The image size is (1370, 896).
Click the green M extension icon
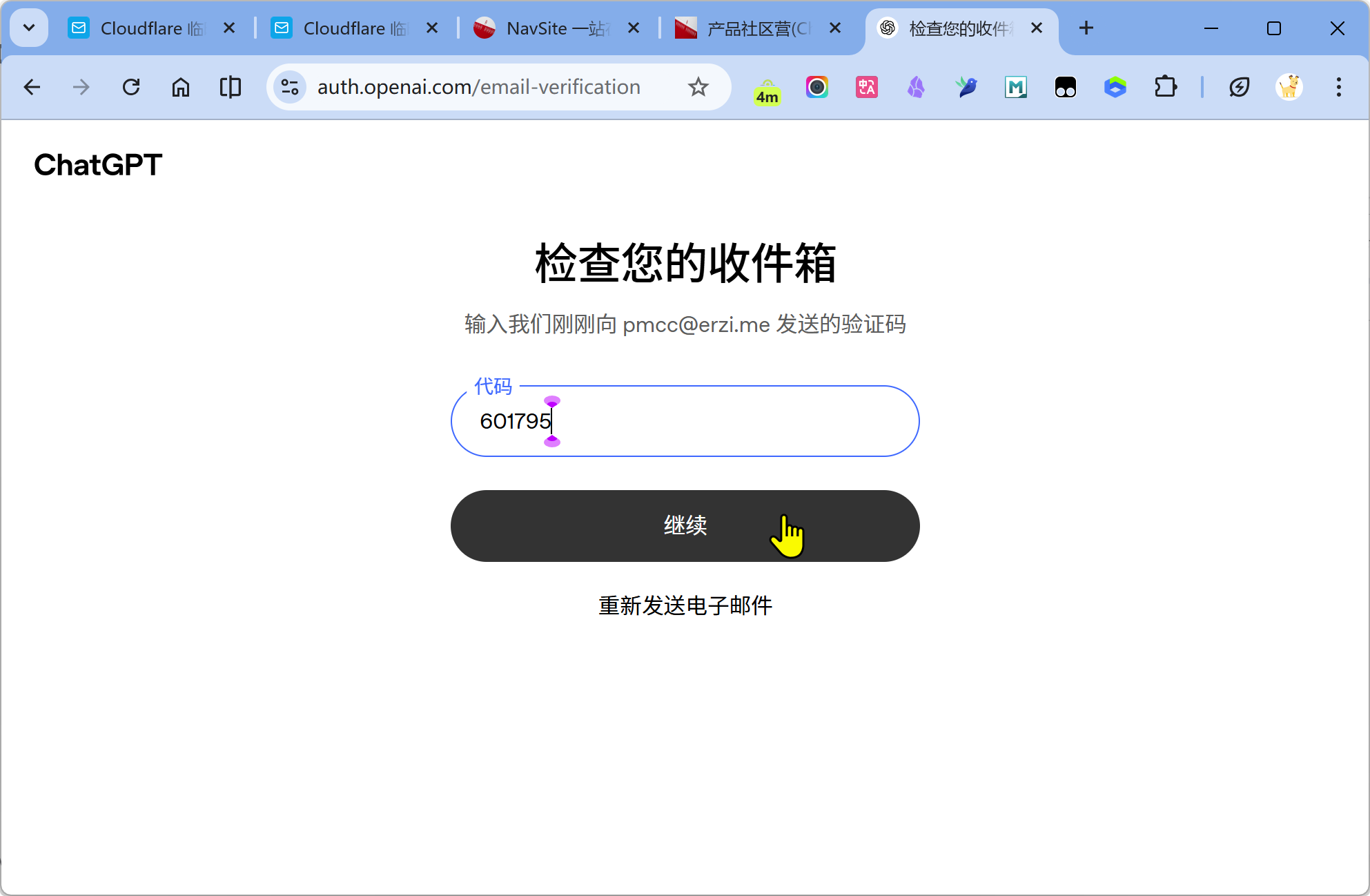1015,87
